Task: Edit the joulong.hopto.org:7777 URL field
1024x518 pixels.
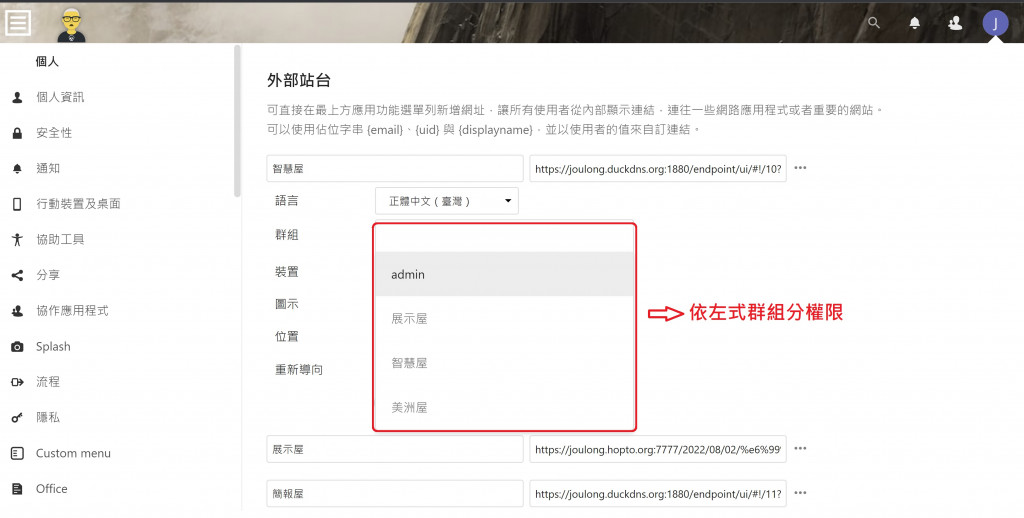Action: [658, 449]
